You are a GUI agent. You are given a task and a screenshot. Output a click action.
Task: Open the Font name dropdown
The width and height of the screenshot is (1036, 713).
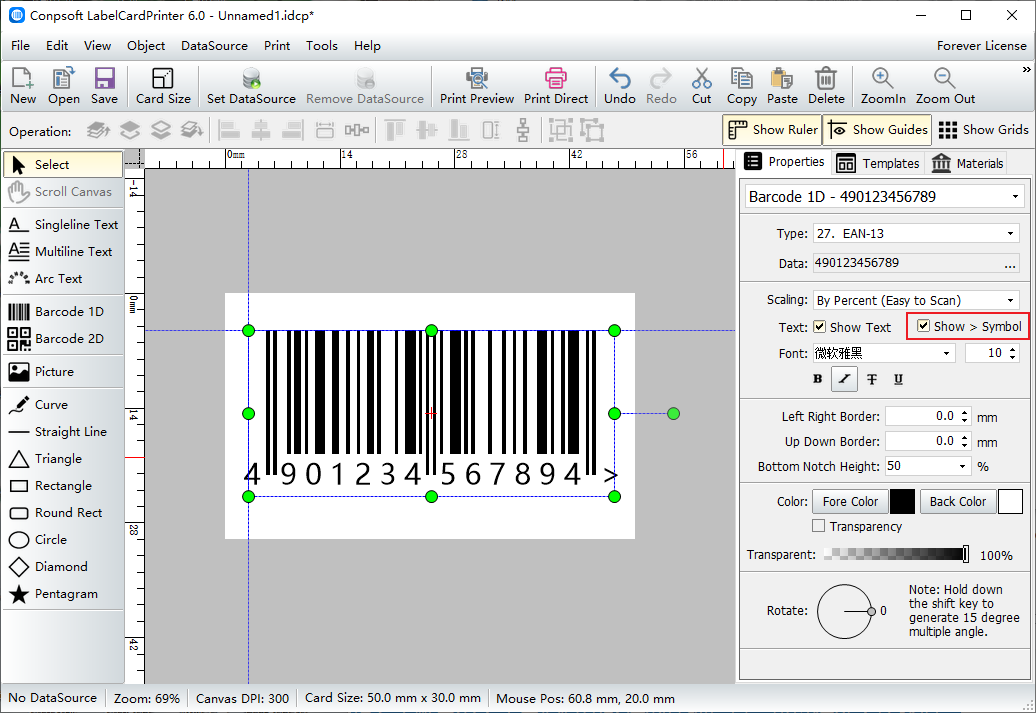[x=946, y=354]
